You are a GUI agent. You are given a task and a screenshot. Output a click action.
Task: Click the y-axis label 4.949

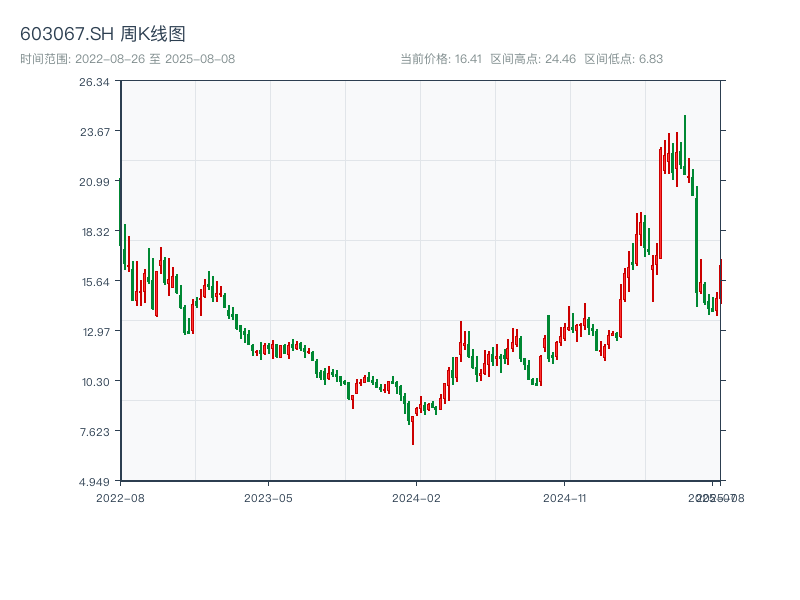point(94,482)
